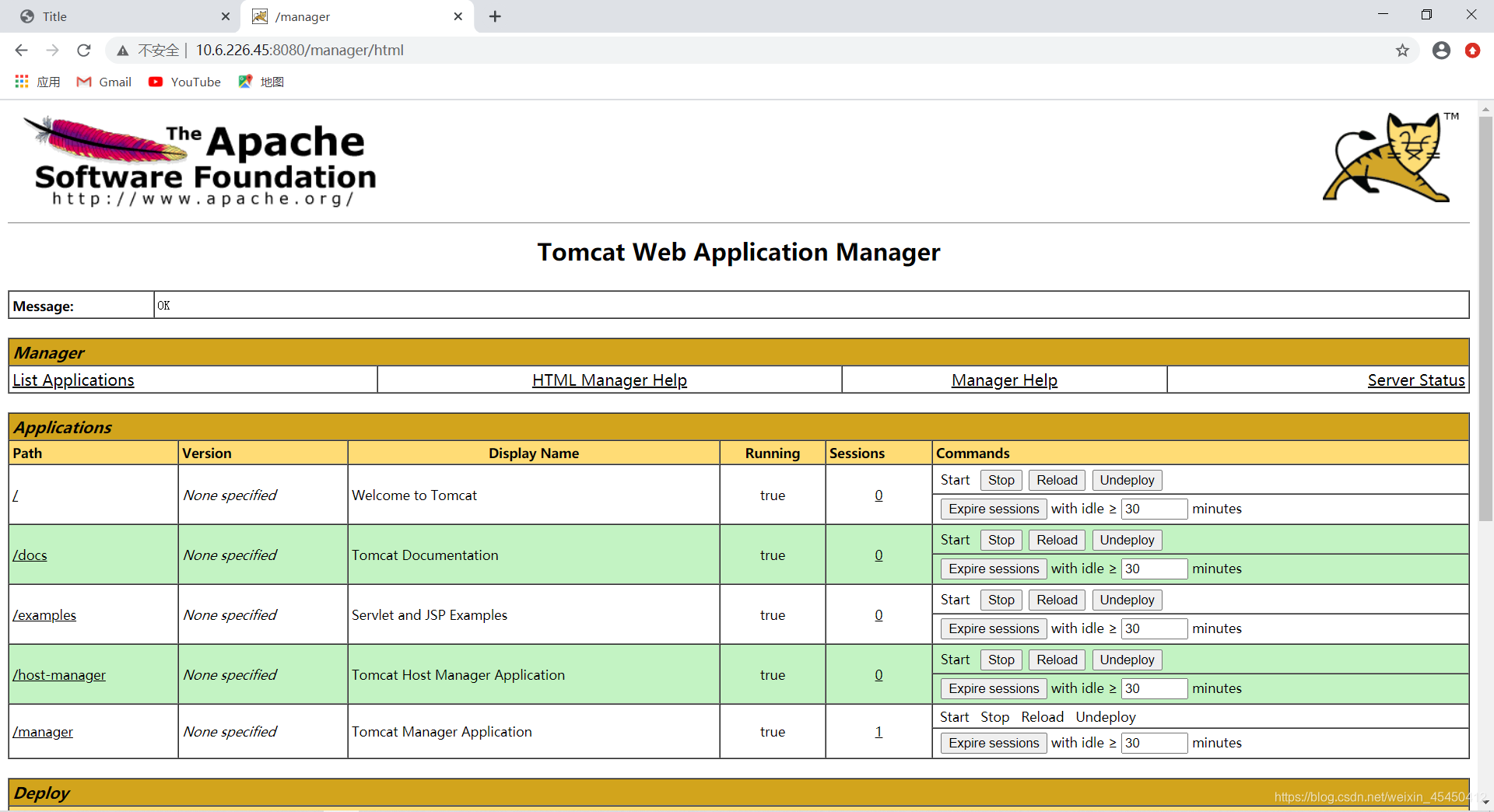
Task: Click the not-secure warning icon
Action: [122, 51]
